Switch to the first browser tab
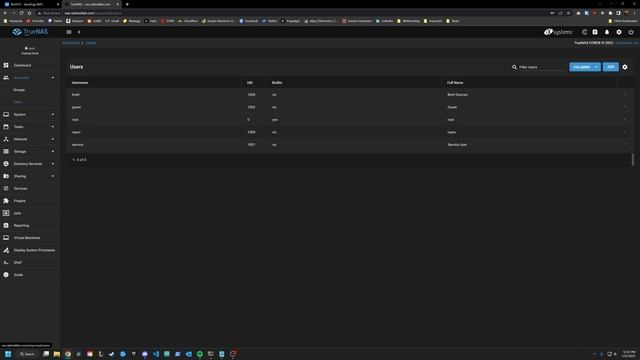 coord(31,4)
